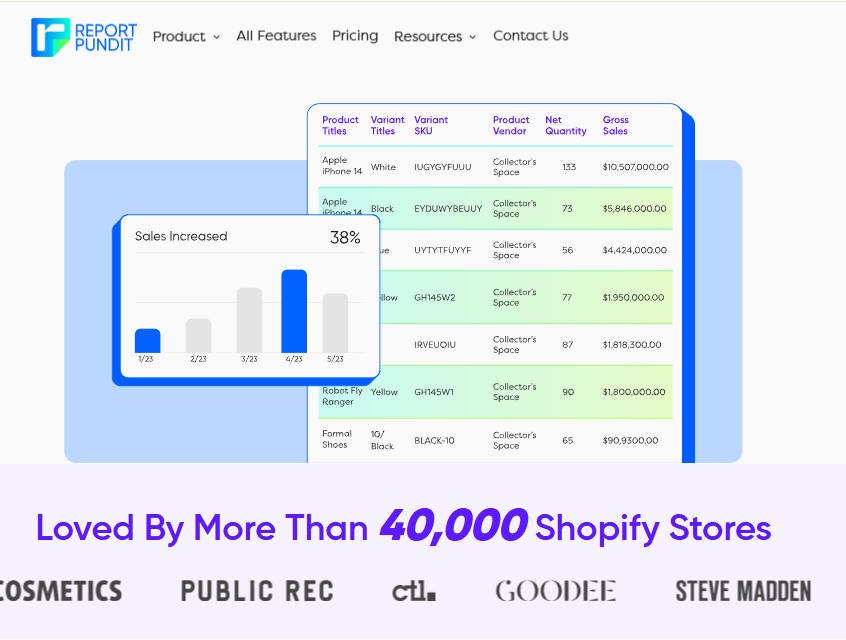Select the GH145W2 SKU cell
Screen dimensions: 846x640
[x=434, y=297]
